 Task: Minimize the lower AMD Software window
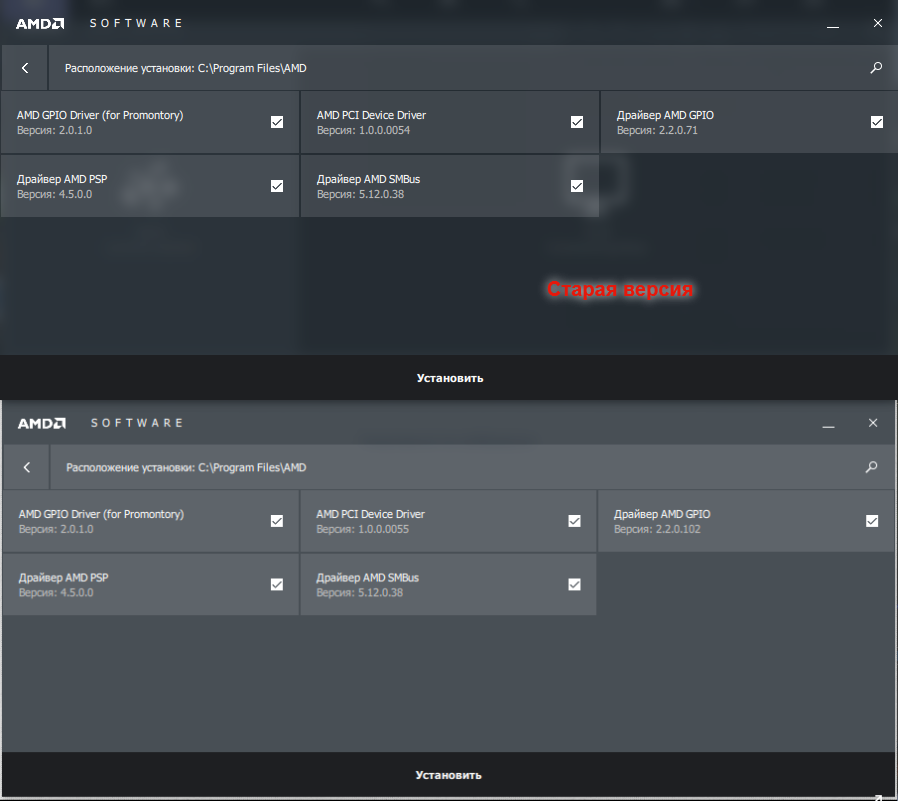pyautogui.click(x=828, y=425)
